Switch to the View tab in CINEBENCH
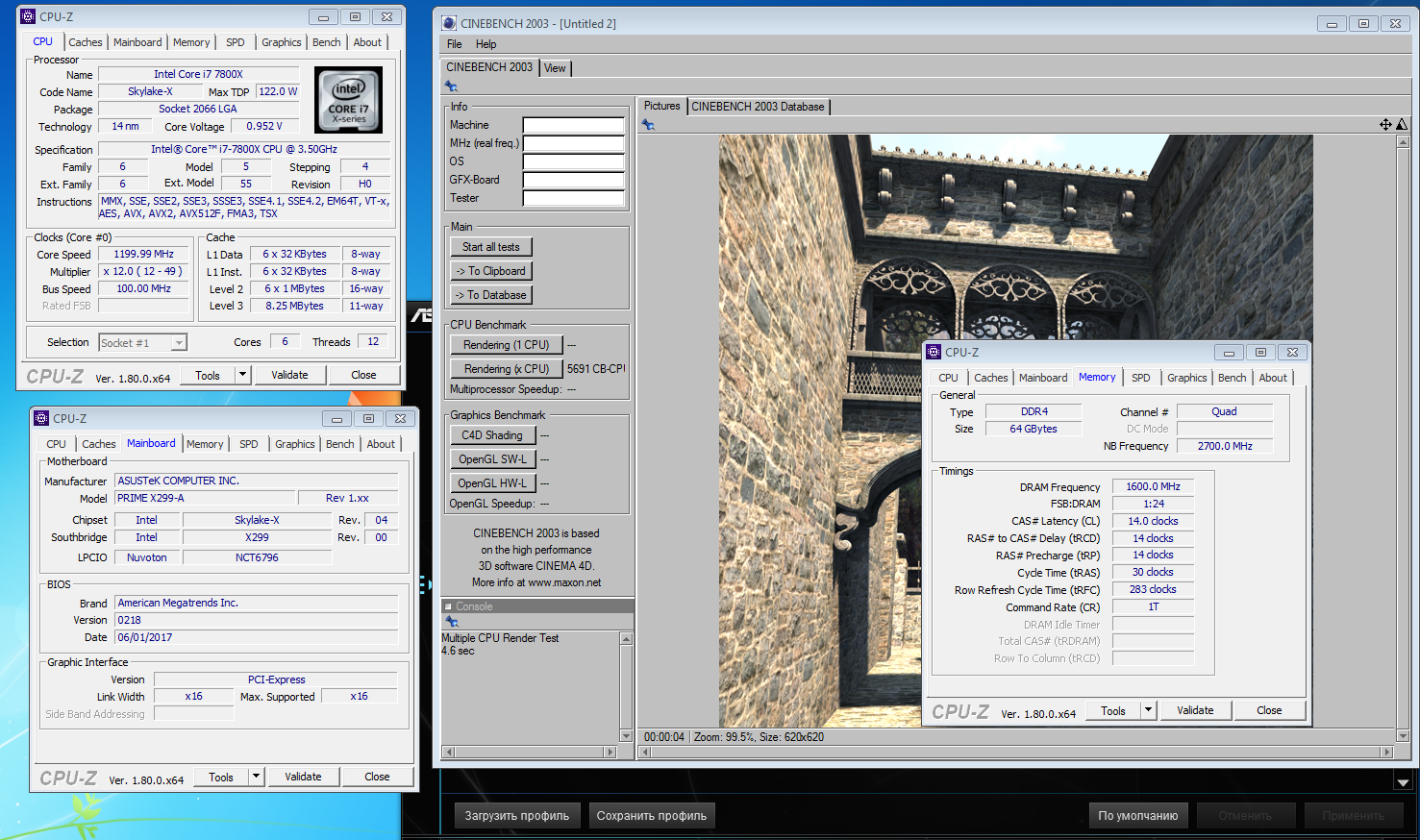The height and width of the screenshot is (840, 1420). (555, 68)
